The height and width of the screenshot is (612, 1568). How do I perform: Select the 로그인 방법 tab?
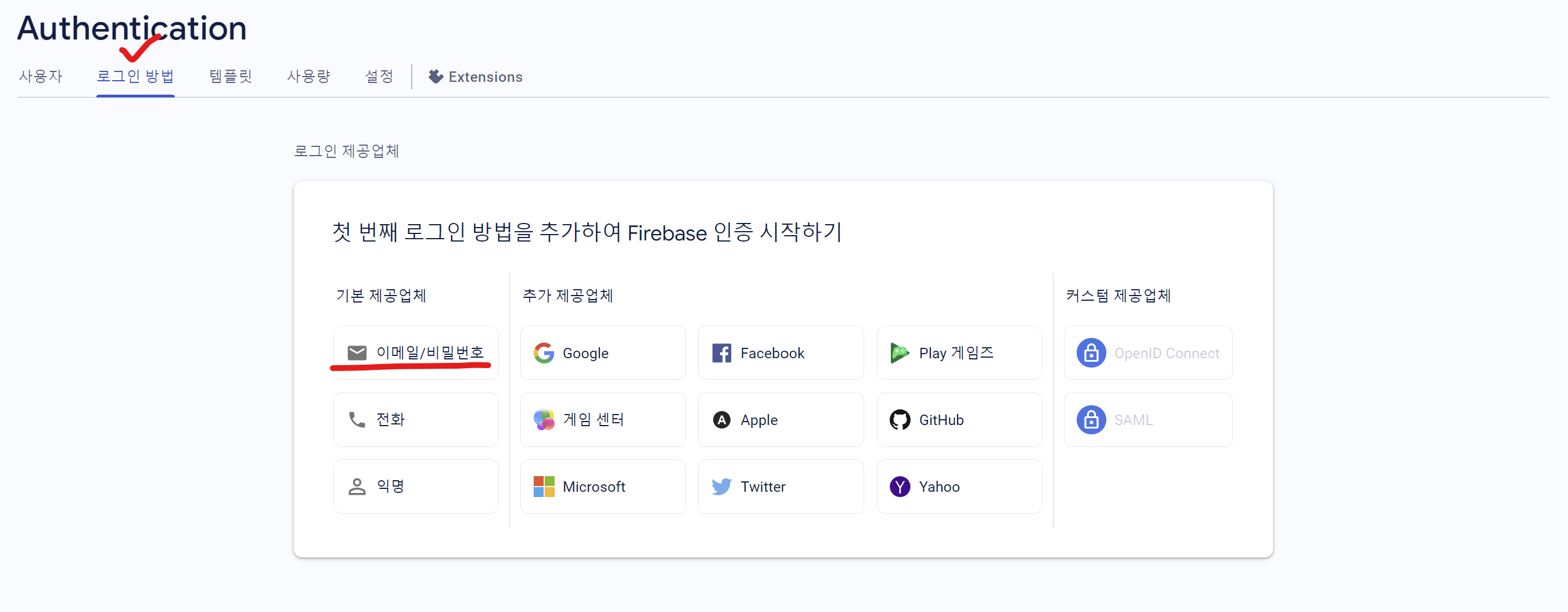[135, 77]
